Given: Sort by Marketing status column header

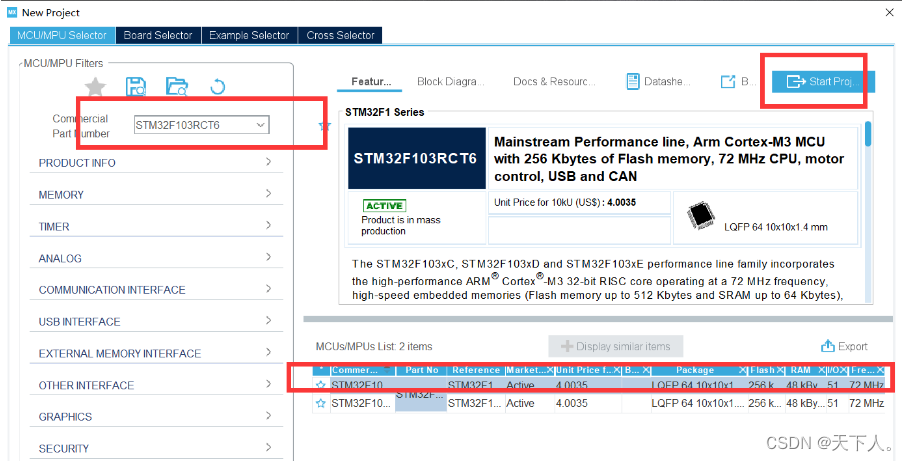Looking at the screenshot, I should point(529,370).
